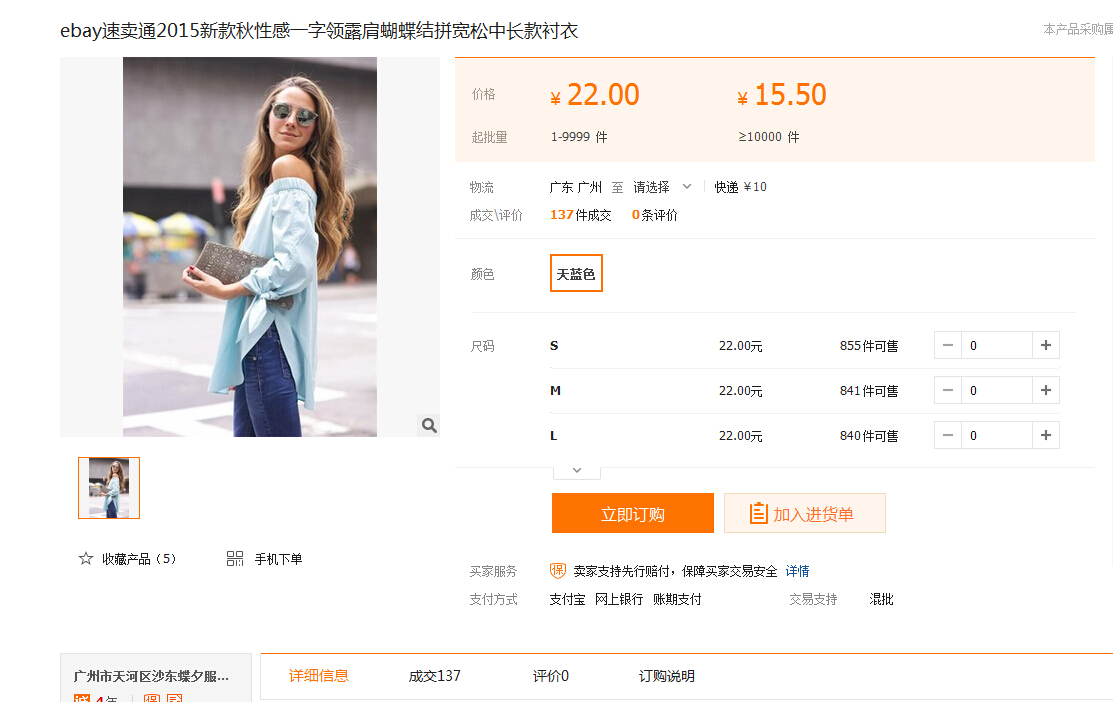
Task: Click the QR code mobile order icon
Action: point(235,559)
